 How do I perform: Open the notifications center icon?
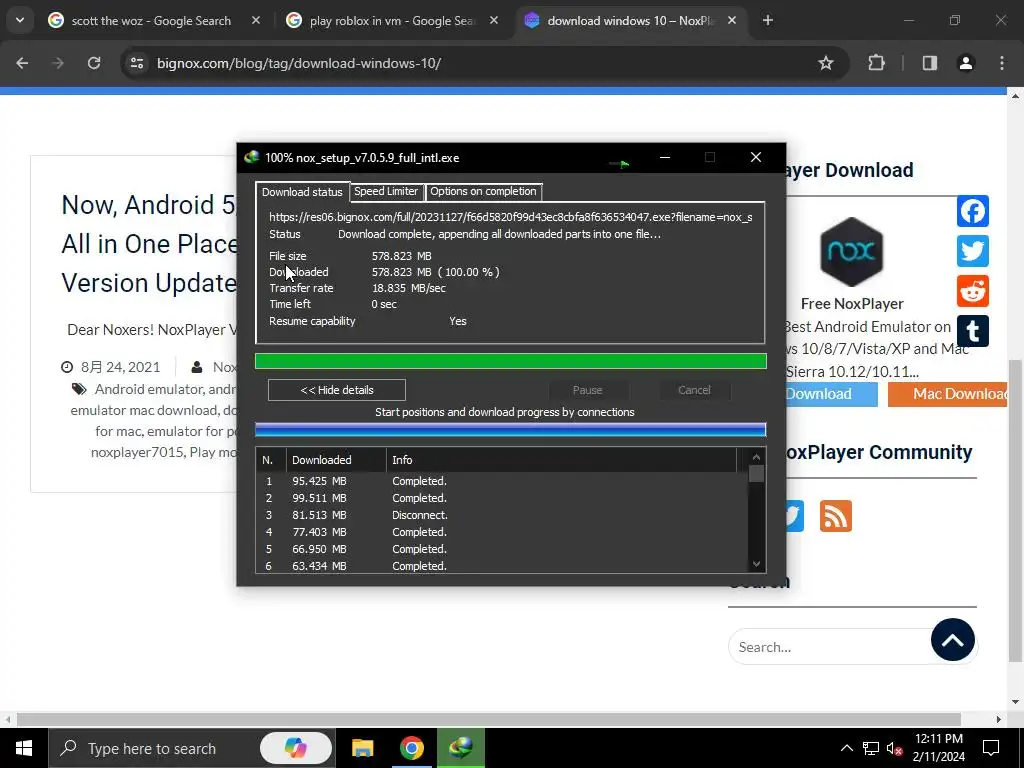click(991, 748)
